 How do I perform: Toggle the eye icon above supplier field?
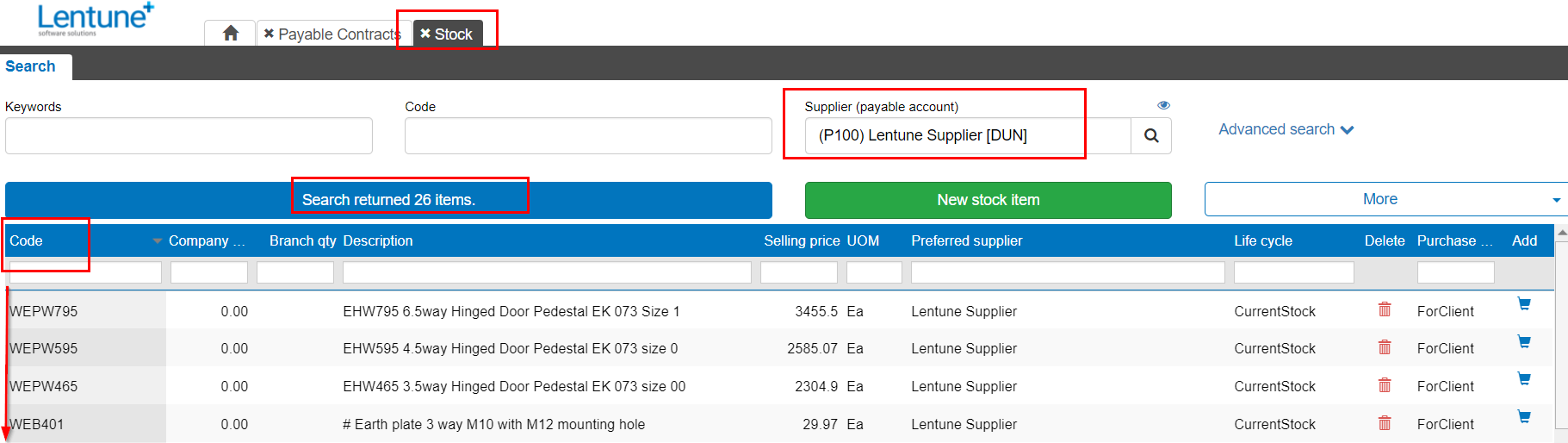[1163, 105]
